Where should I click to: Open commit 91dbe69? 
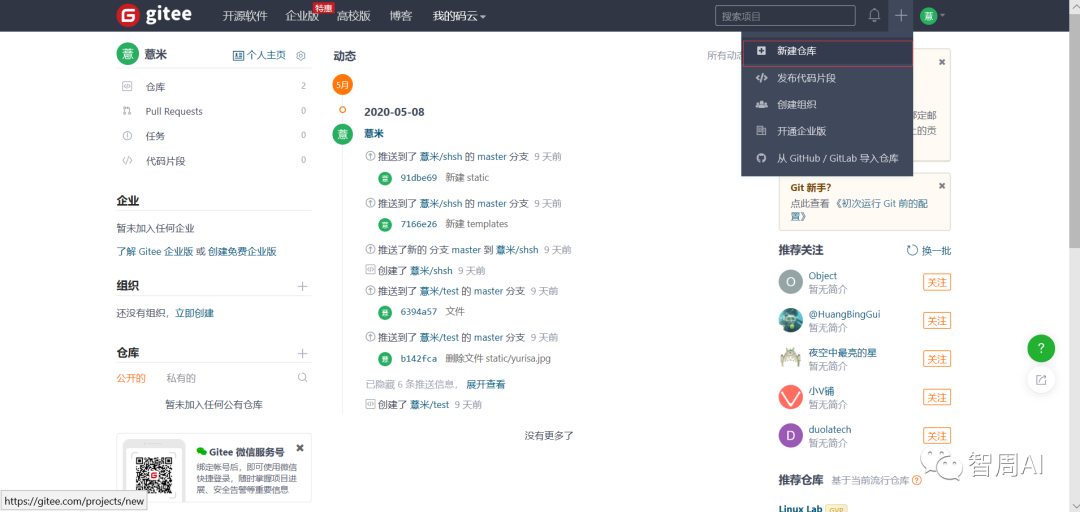pos(418,178)
